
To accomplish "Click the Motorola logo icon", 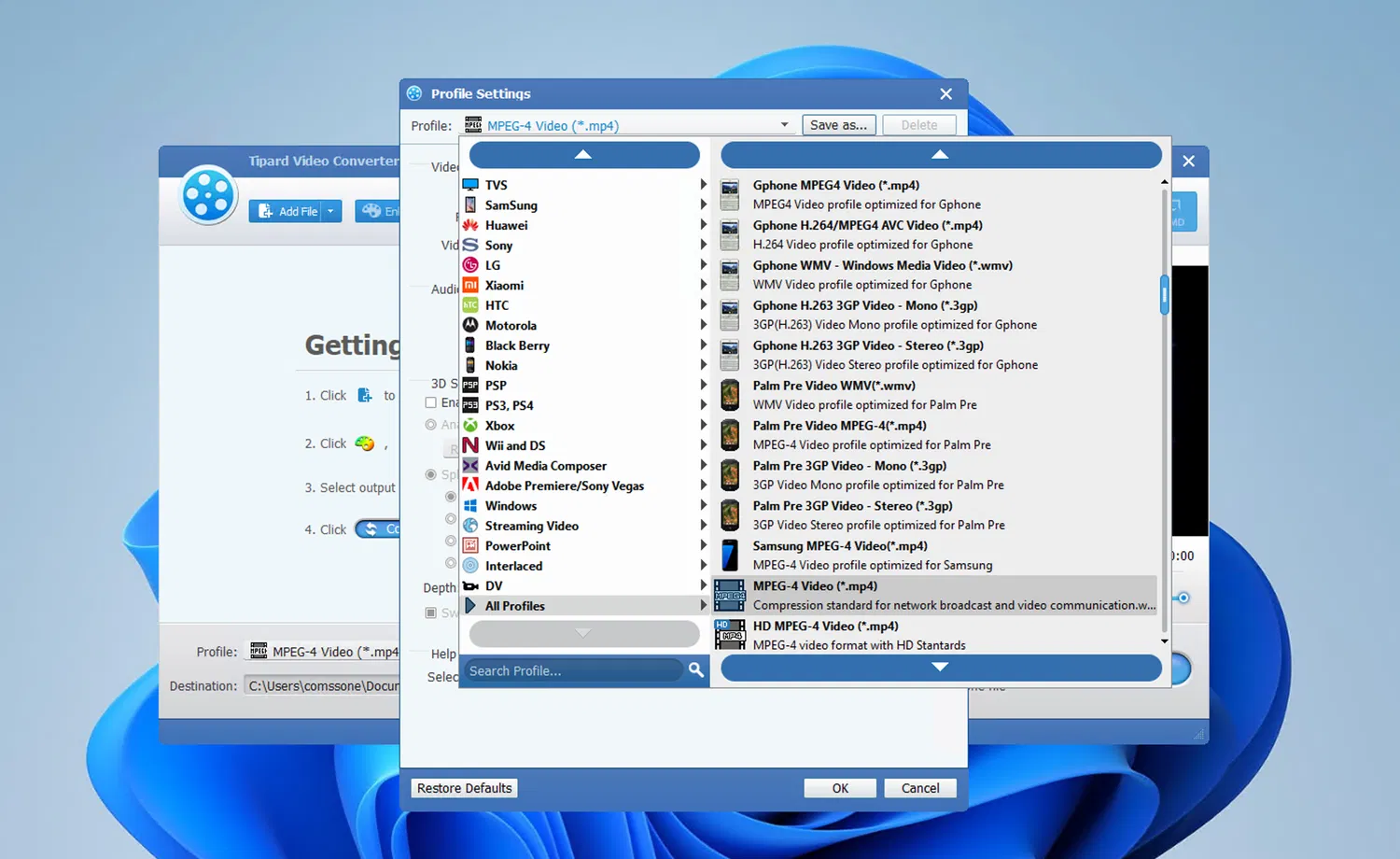I will tap(470, 326).
